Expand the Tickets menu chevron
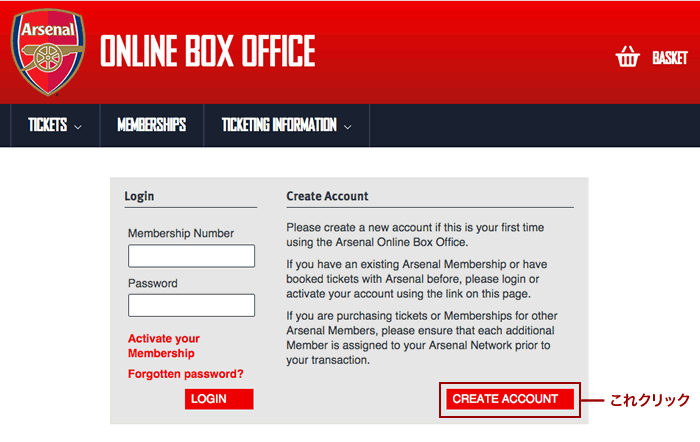The height and width of the screenshot is (442, 700). (78, 127)
